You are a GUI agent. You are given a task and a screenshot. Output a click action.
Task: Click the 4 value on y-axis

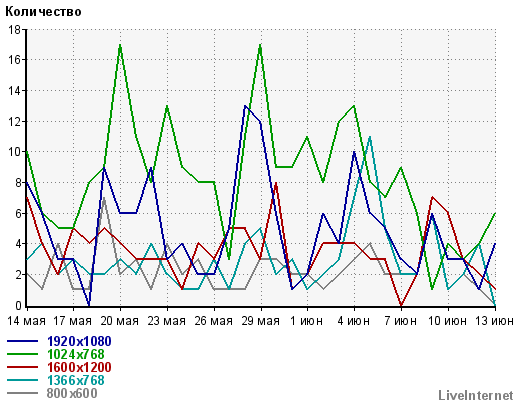point(18,244)
